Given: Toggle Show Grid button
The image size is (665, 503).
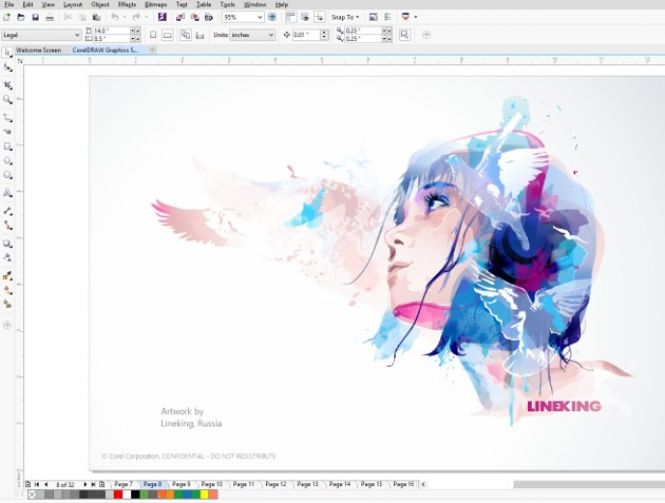Looking at the screenshot, I should pyautogui.click(x=305, y=17).
